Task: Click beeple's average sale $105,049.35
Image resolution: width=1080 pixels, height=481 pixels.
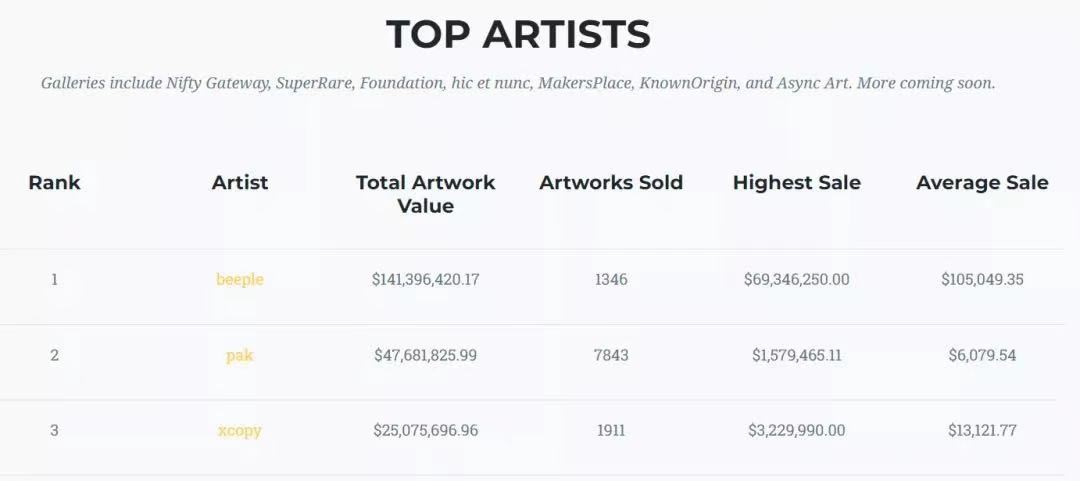Action: coord(982,280)
